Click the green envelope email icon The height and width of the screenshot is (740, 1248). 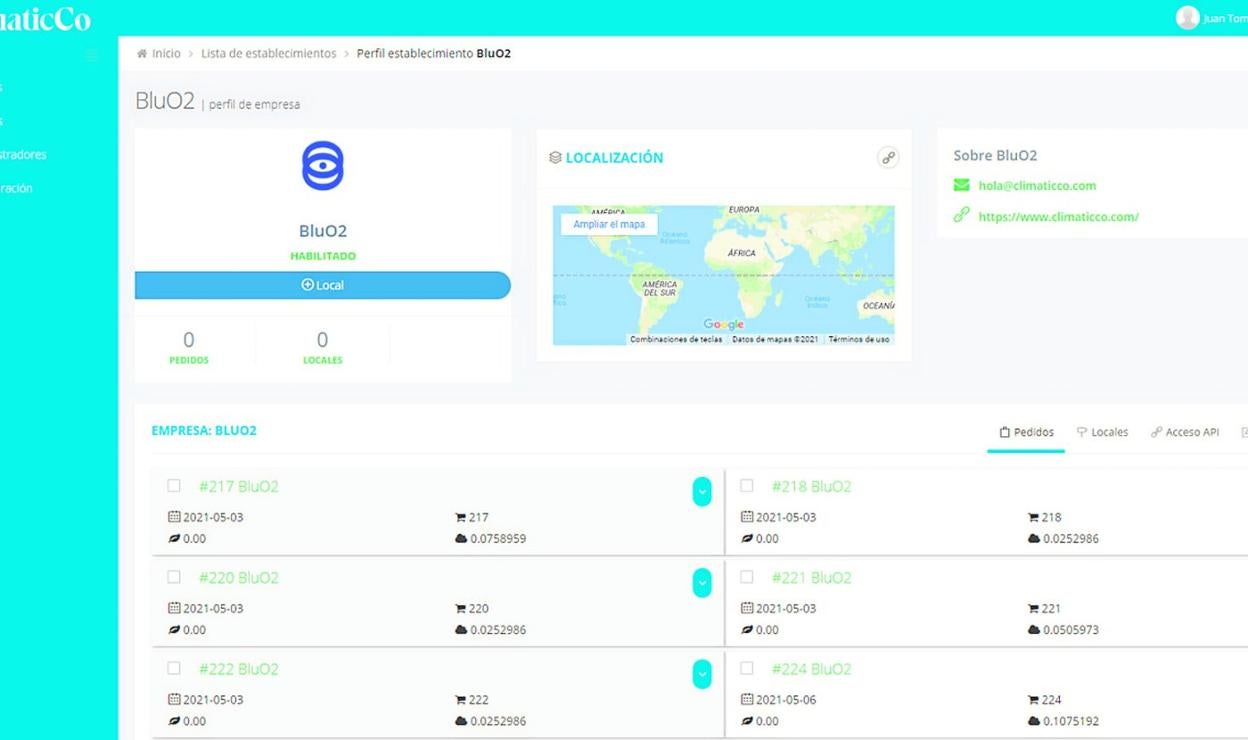coord(961,185)
